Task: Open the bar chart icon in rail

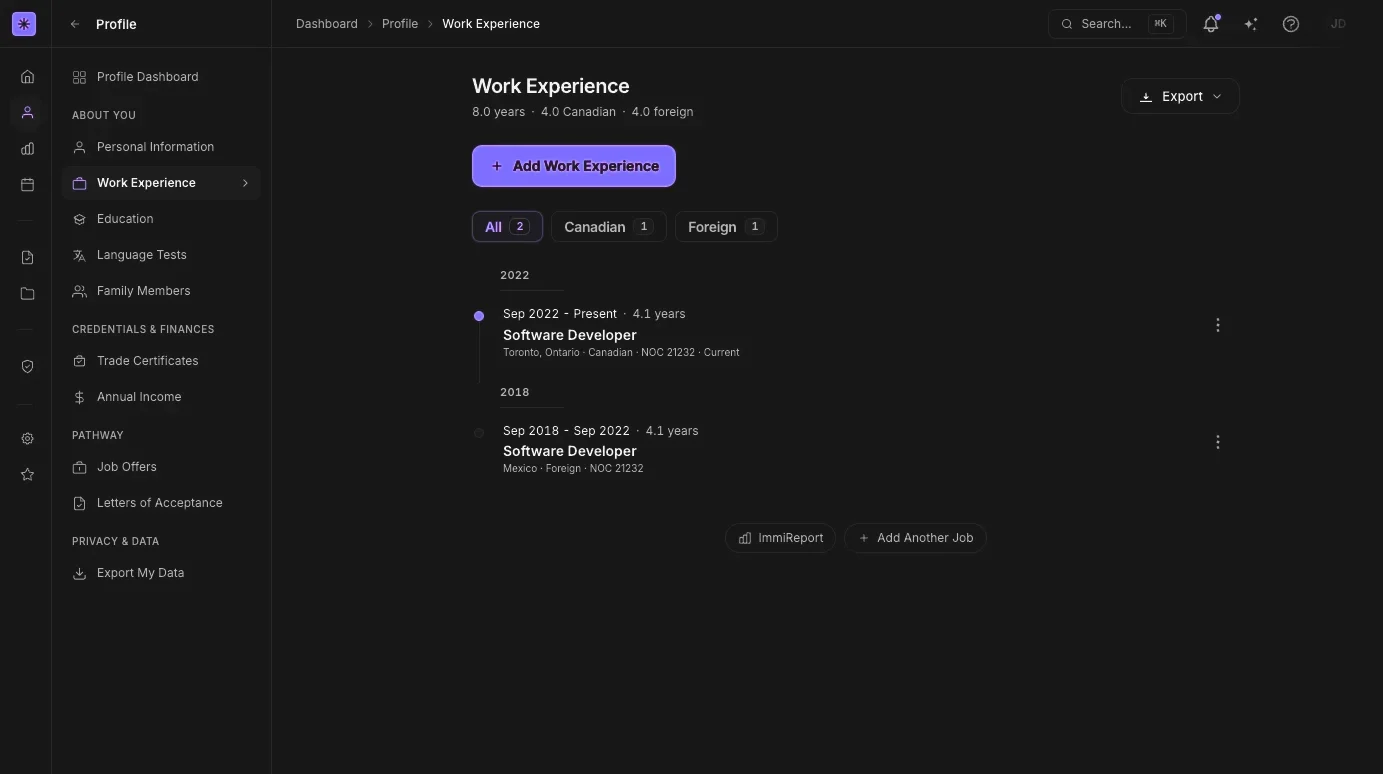Action: tap(27, 149)
